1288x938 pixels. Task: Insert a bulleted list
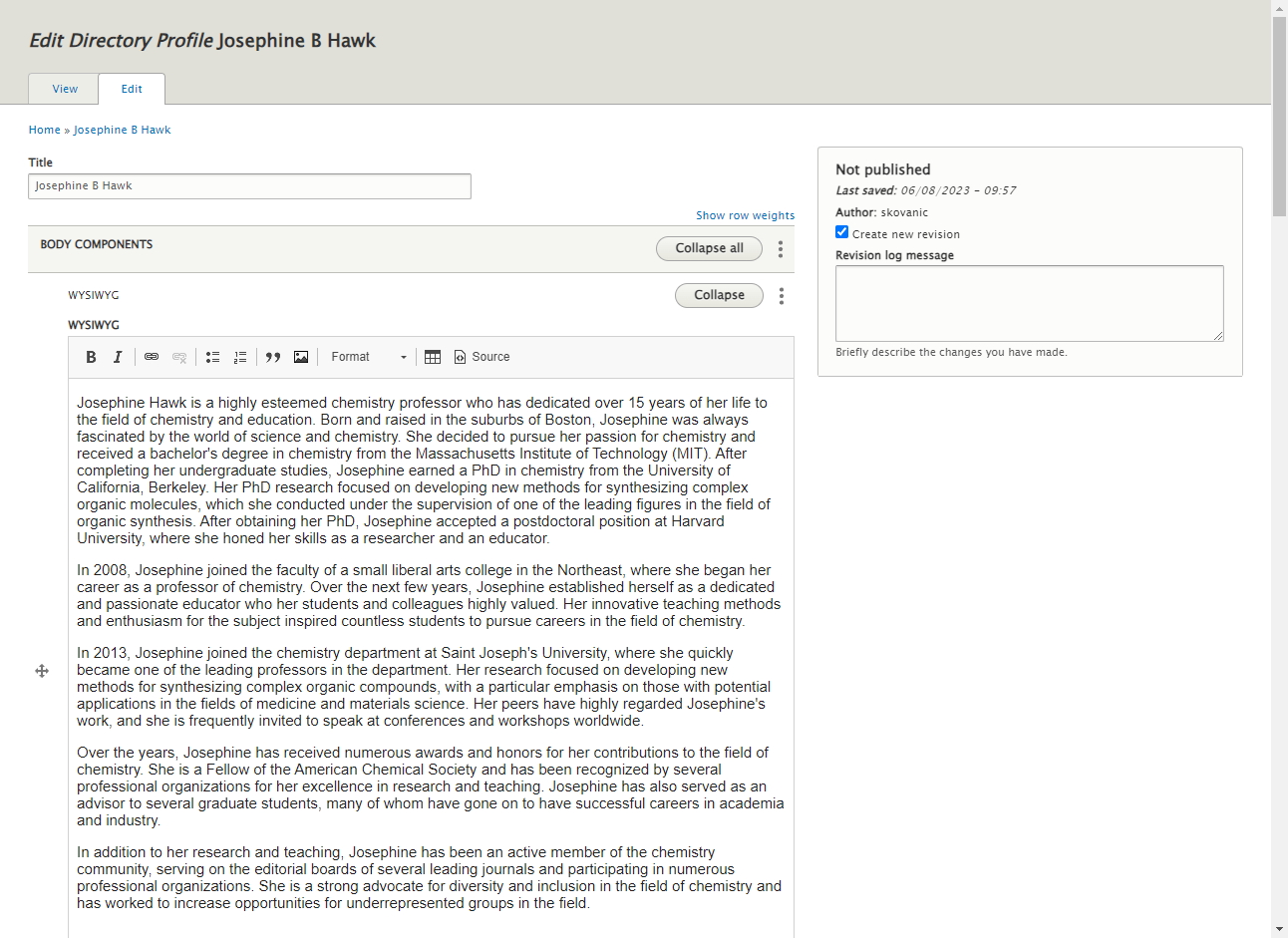(x=212, y=357)
